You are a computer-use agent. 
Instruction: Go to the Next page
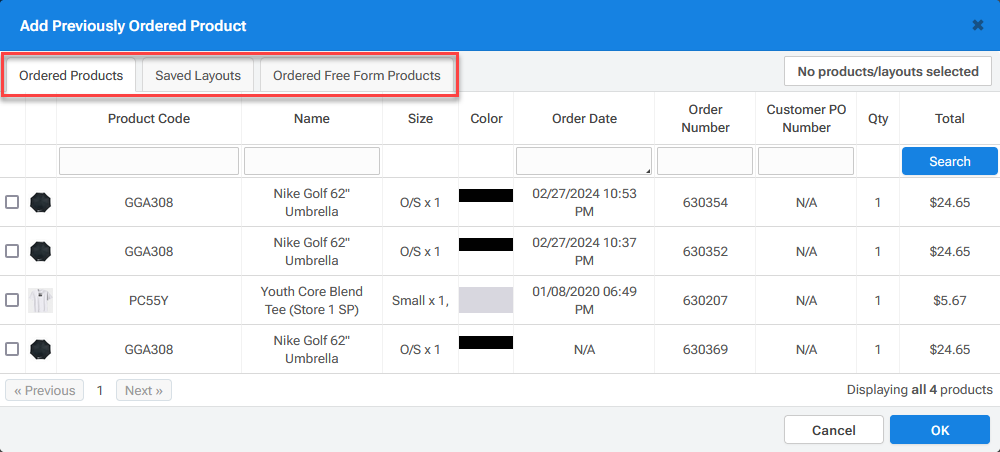pos(143,390)
